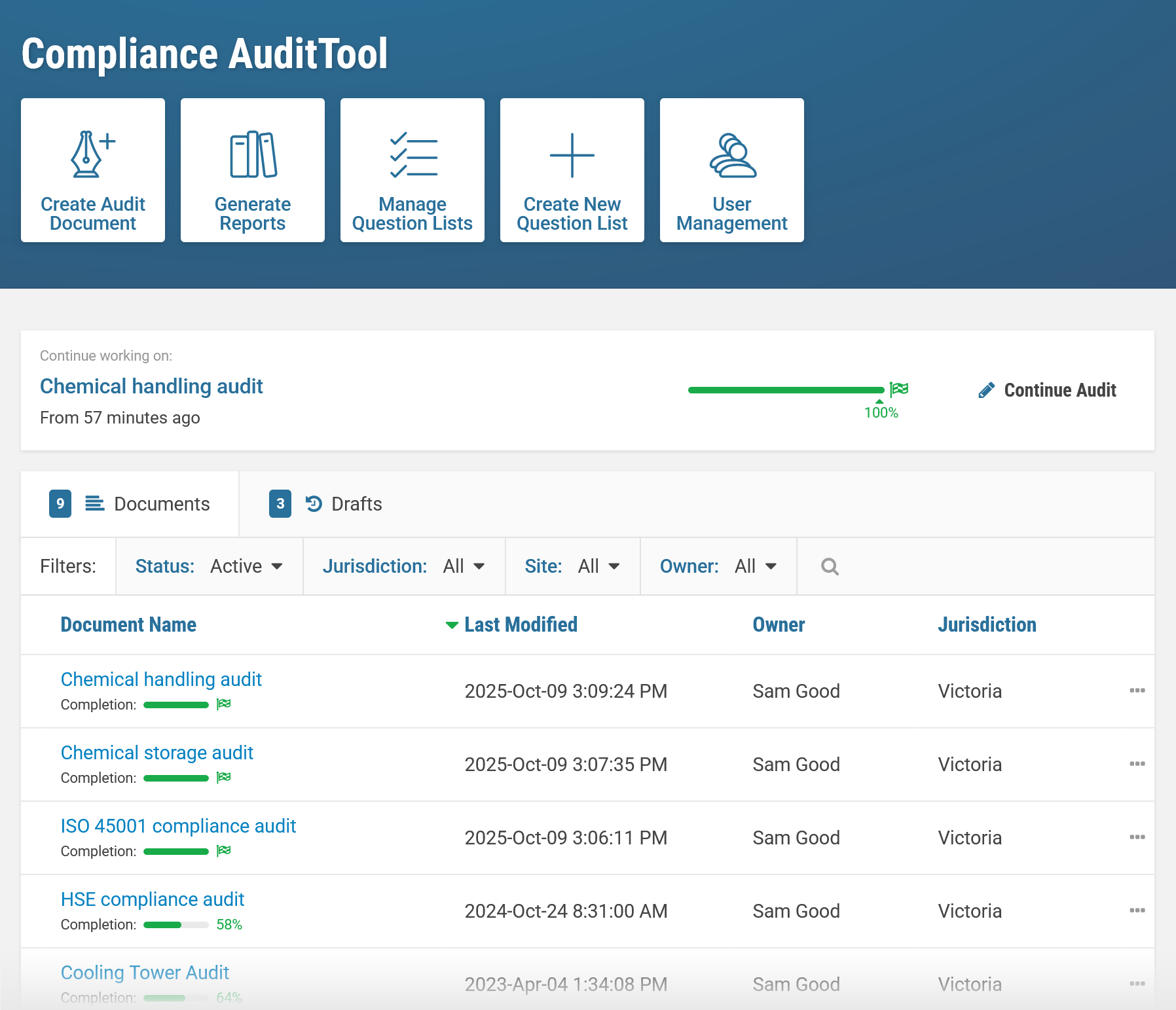Open the Create New Question List tile
This screenshot has height=1010, width=1176.
pyautogui.click(x=572, y=170)
